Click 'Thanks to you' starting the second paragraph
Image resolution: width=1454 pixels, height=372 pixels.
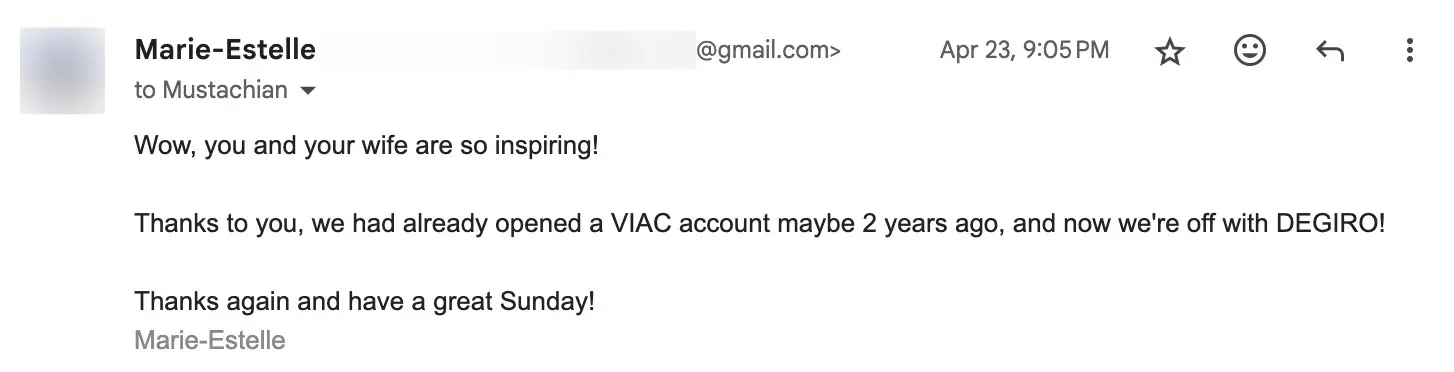(218, 224)
